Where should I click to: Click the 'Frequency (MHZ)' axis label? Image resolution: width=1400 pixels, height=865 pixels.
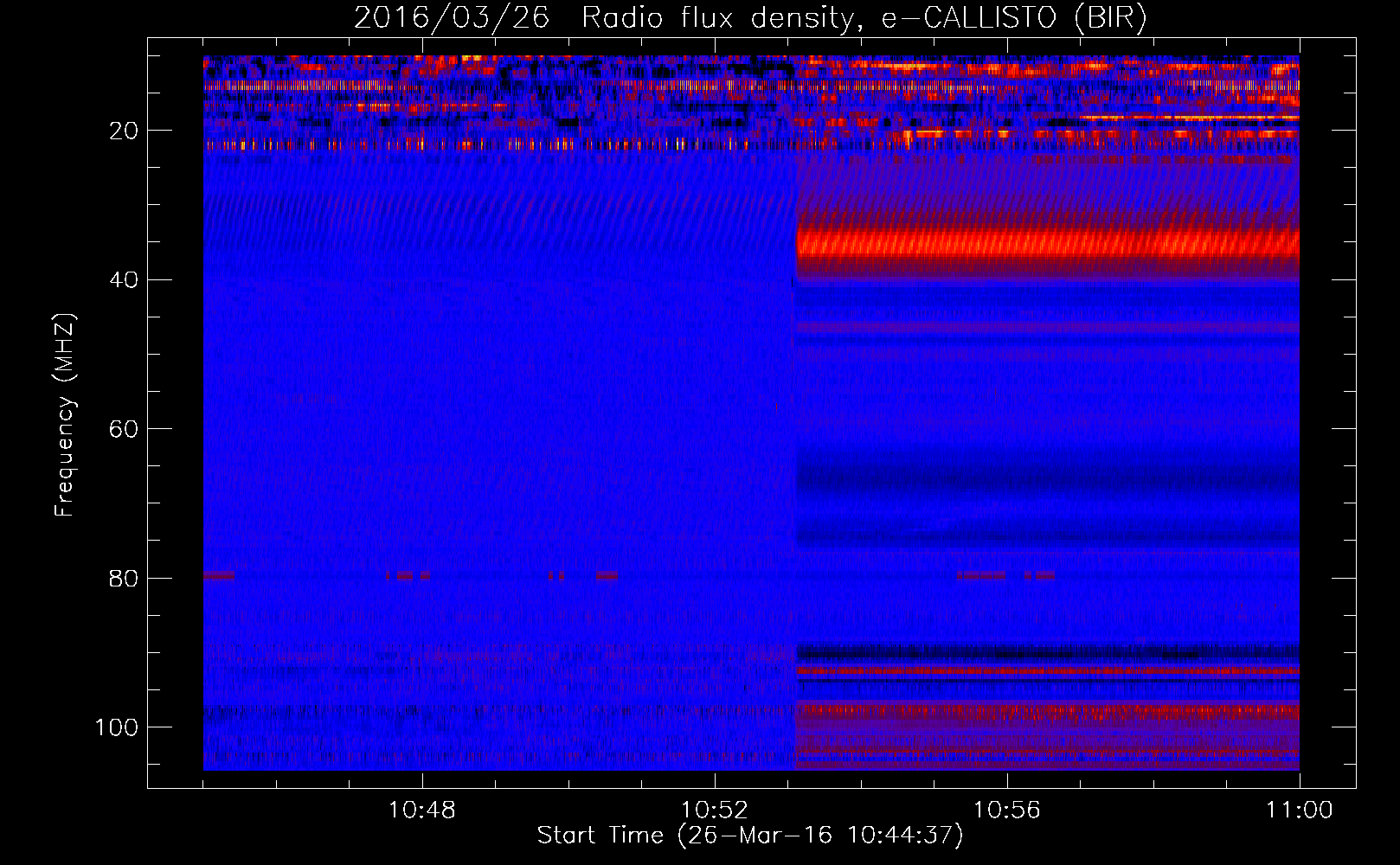tap(65, 414)
